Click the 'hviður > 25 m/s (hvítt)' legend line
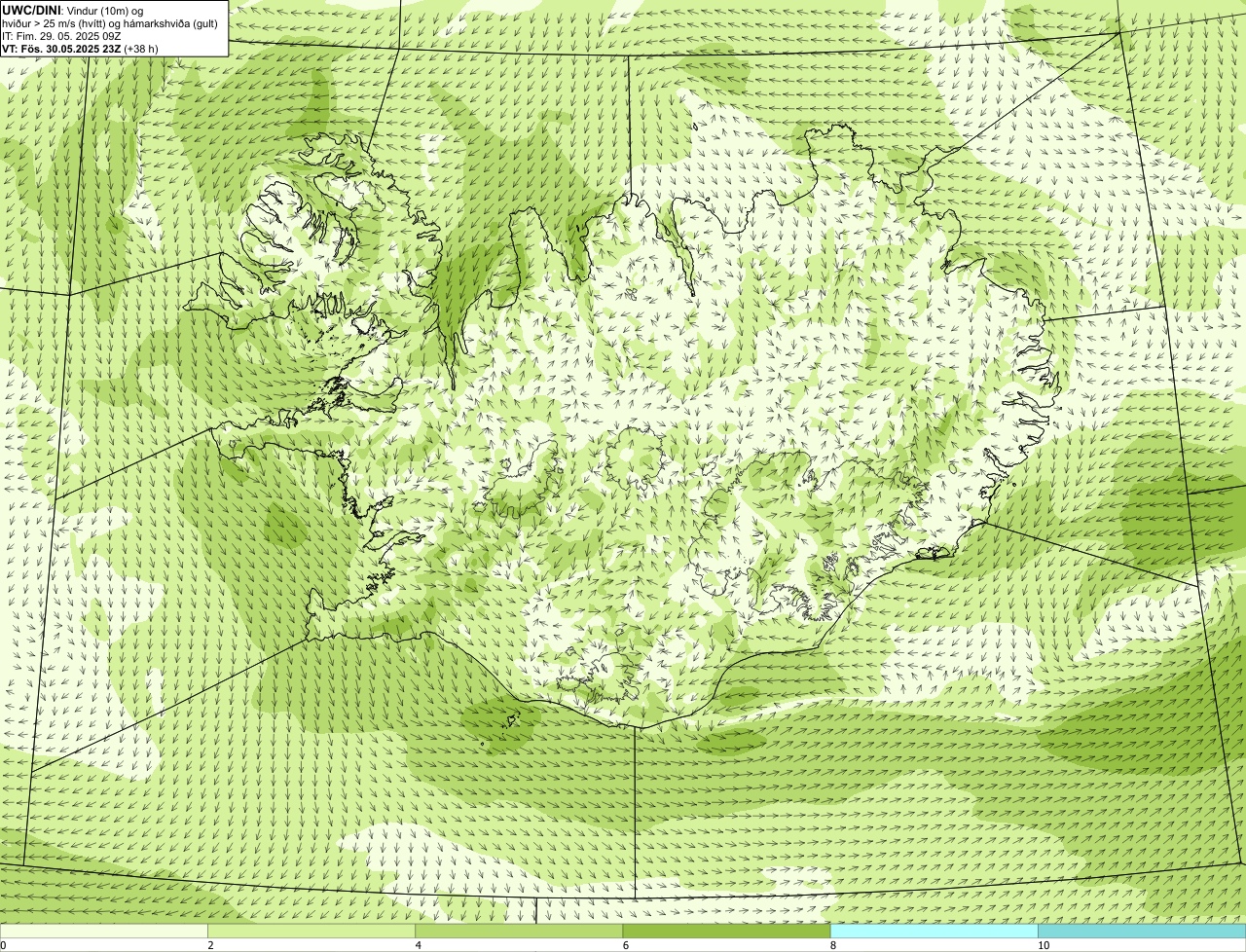Screen dimensions: 1246x952 [110, 22]
